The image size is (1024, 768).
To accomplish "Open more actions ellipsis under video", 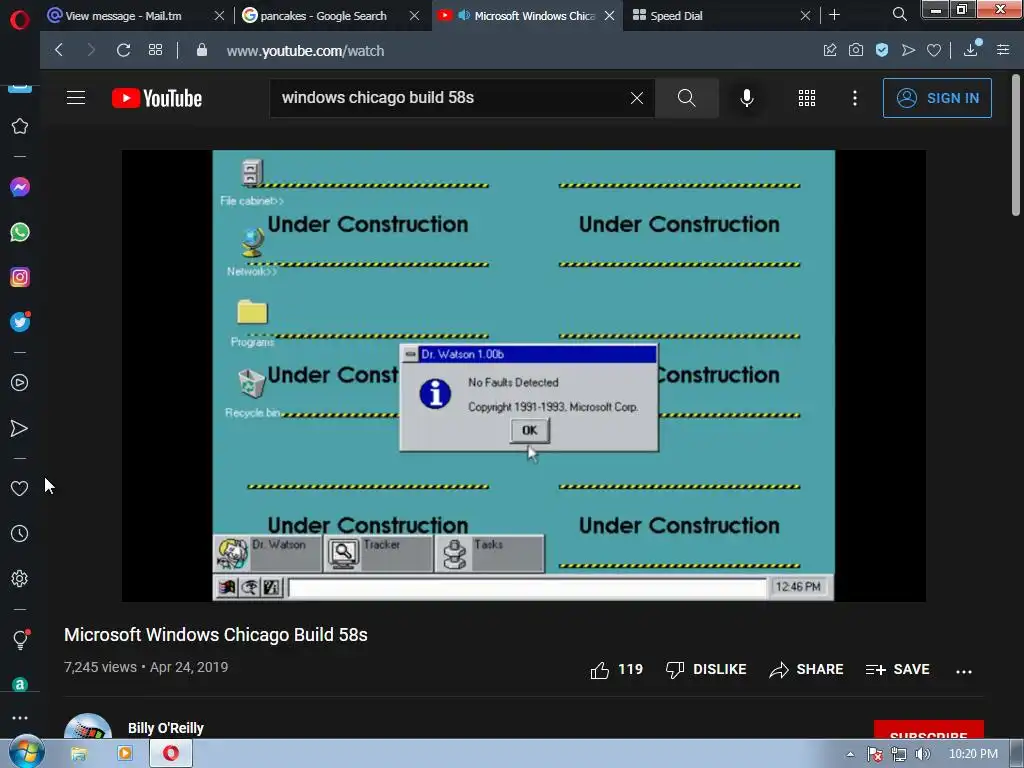I will pyautogui.click(x=964, y=671).
